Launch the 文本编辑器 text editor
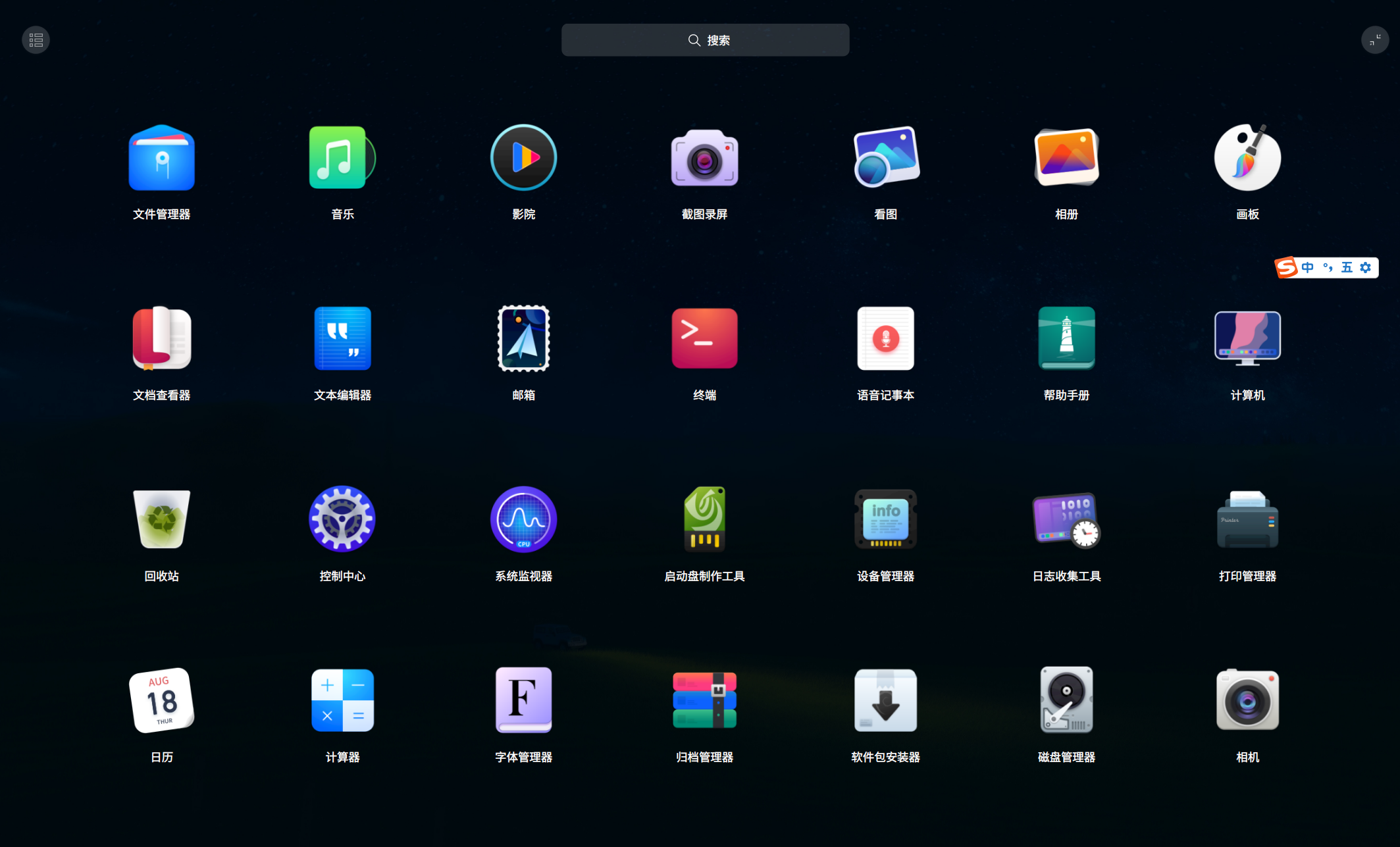 [x=342, y=338]
